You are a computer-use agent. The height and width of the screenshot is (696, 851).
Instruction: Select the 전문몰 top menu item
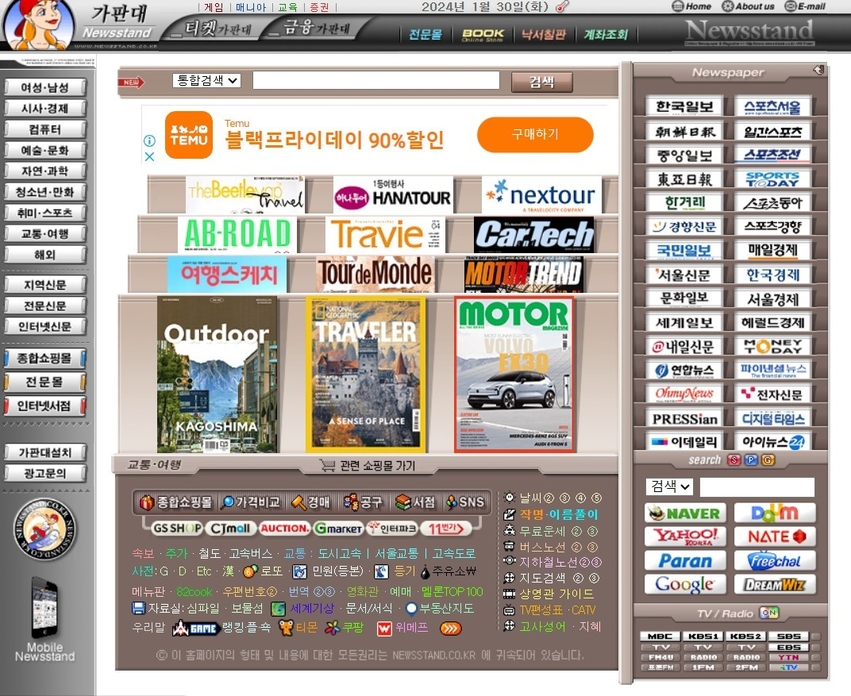(x=426, y=35)
